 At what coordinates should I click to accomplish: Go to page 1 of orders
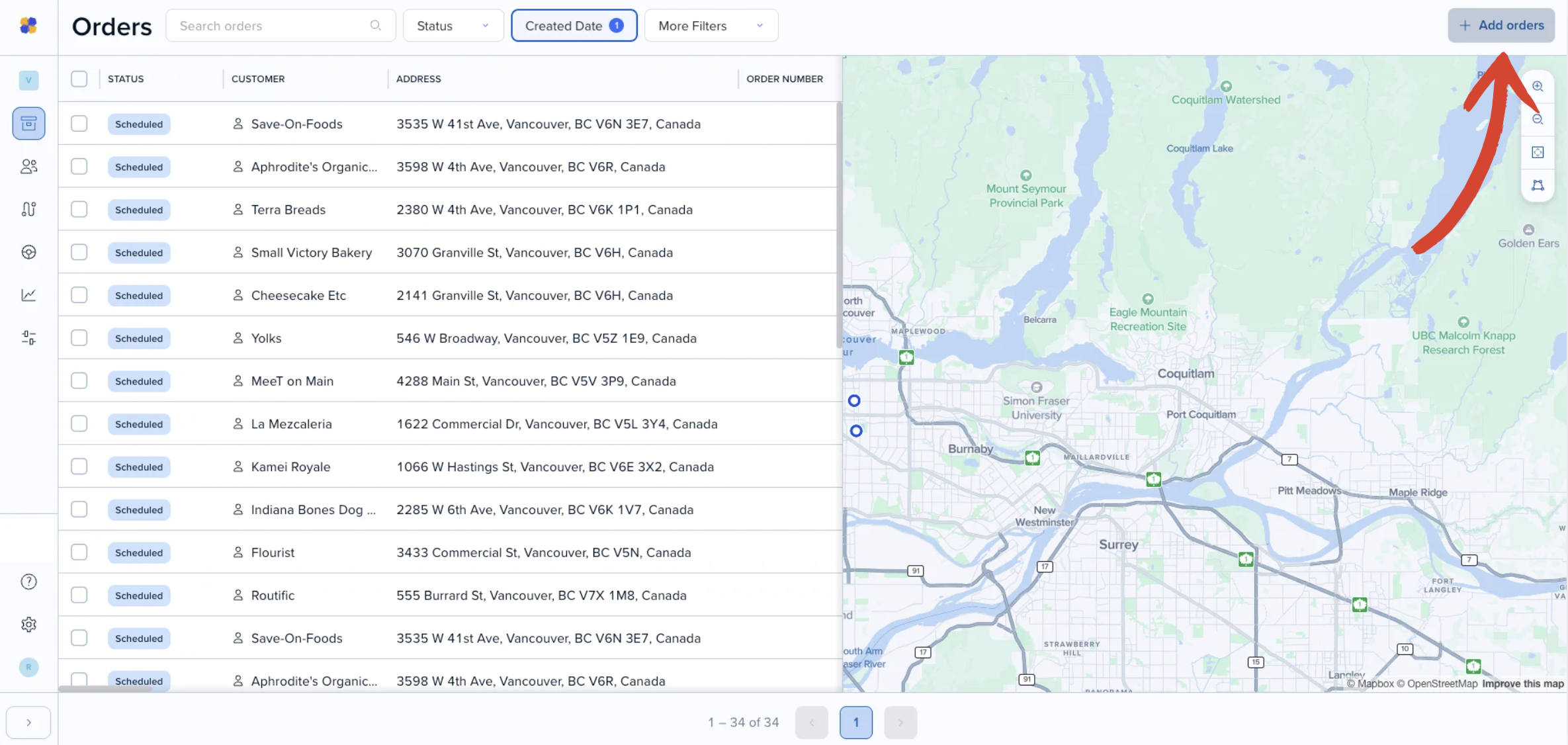(x=856, y=723)
